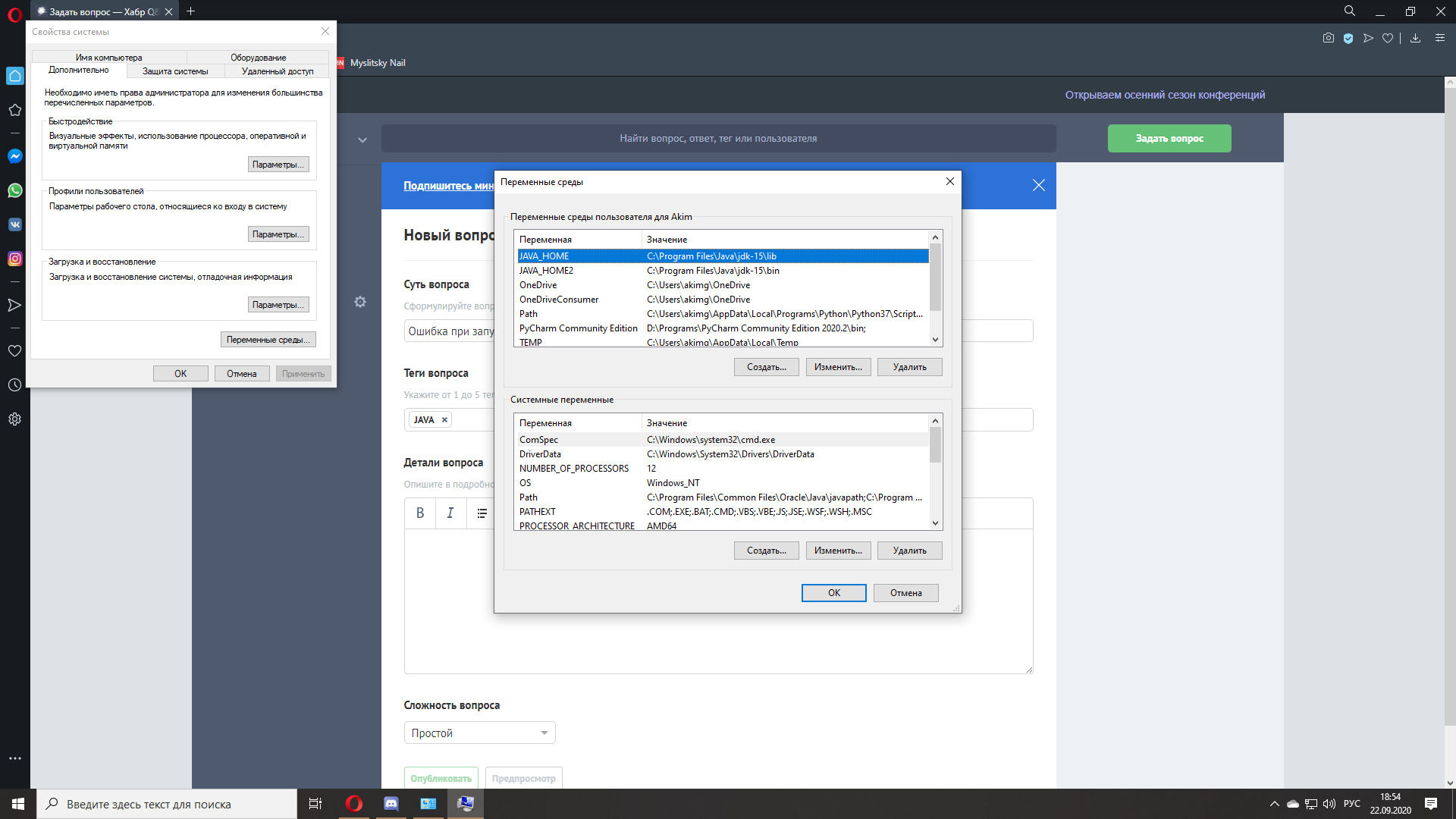Open volume control in system tray

[1329, 804]
